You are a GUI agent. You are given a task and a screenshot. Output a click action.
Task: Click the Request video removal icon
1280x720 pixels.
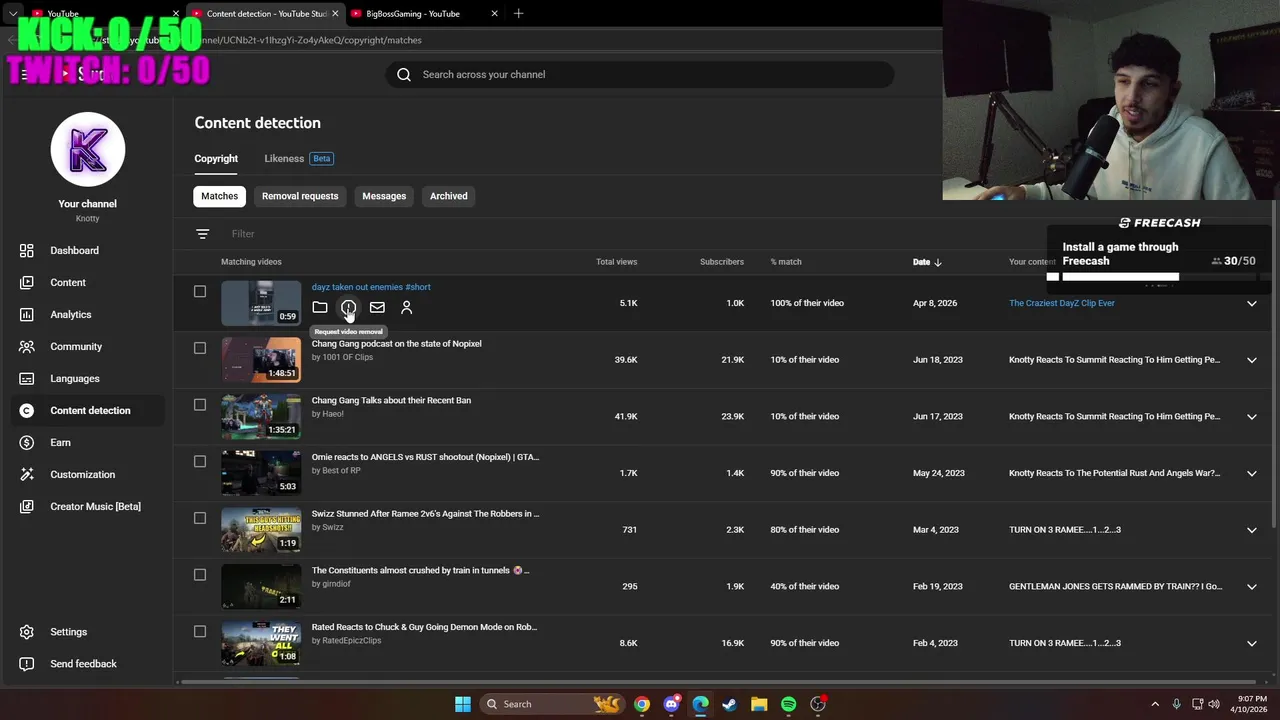pos(348,307)
